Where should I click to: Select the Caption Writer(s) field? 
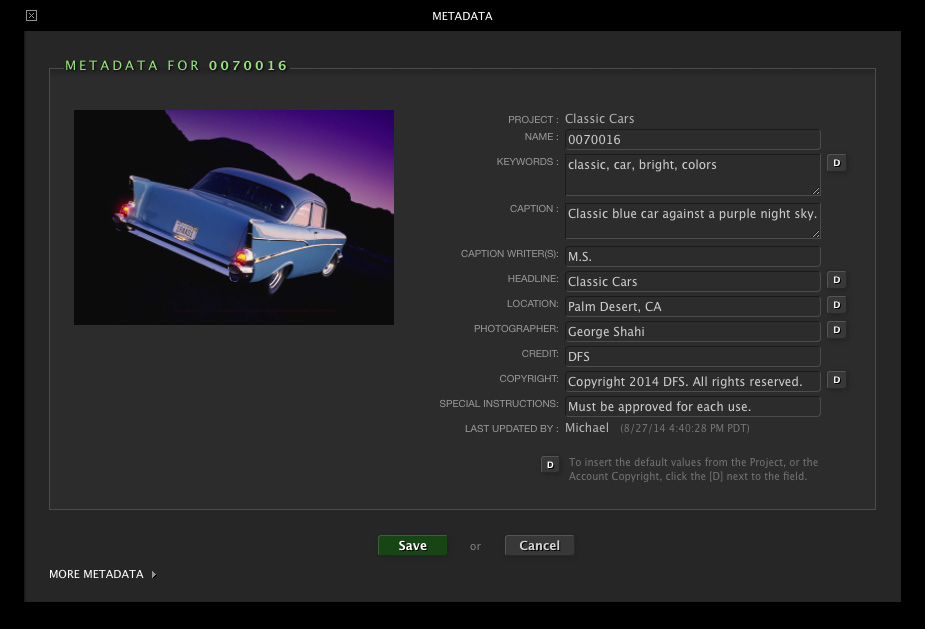pyautogui.click(x=692, y=257)
